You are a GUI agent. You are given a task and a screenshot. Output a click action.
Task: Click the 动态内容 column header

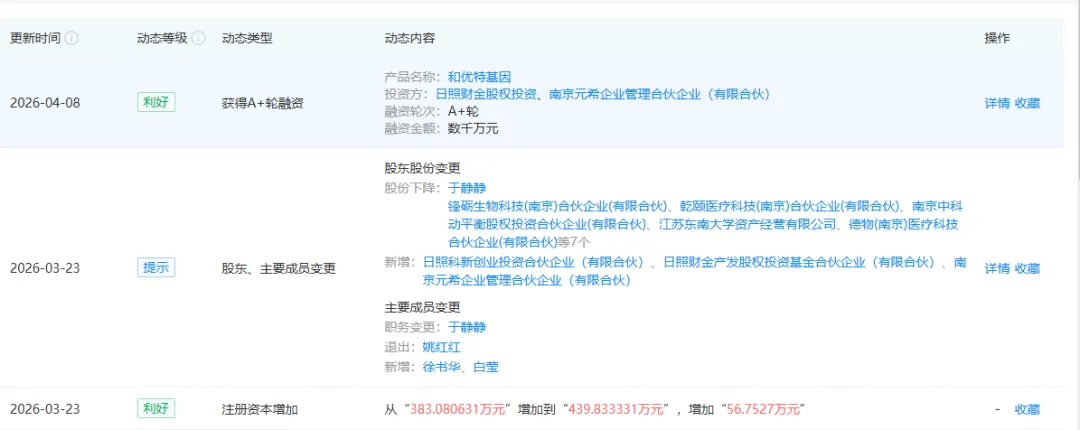(410, 39)
